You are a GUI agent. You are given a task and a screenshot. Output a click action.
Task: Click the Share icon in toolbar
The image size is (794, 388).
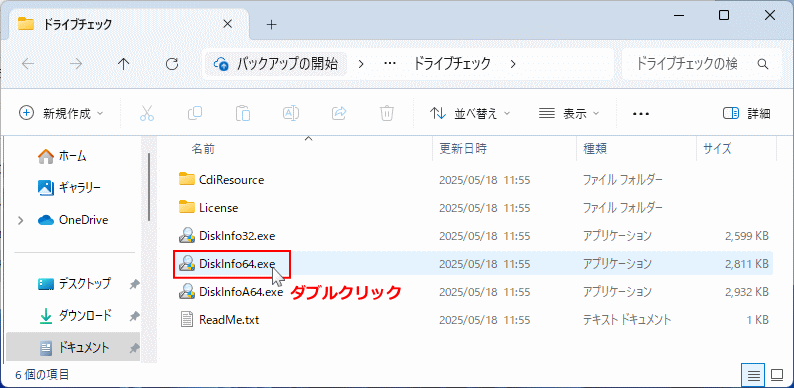[x=339, y=113]
